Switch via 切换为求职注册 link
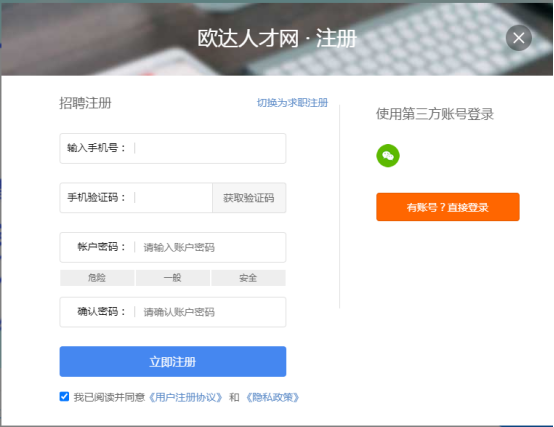The image size is (554, 427). coord(292,103)
